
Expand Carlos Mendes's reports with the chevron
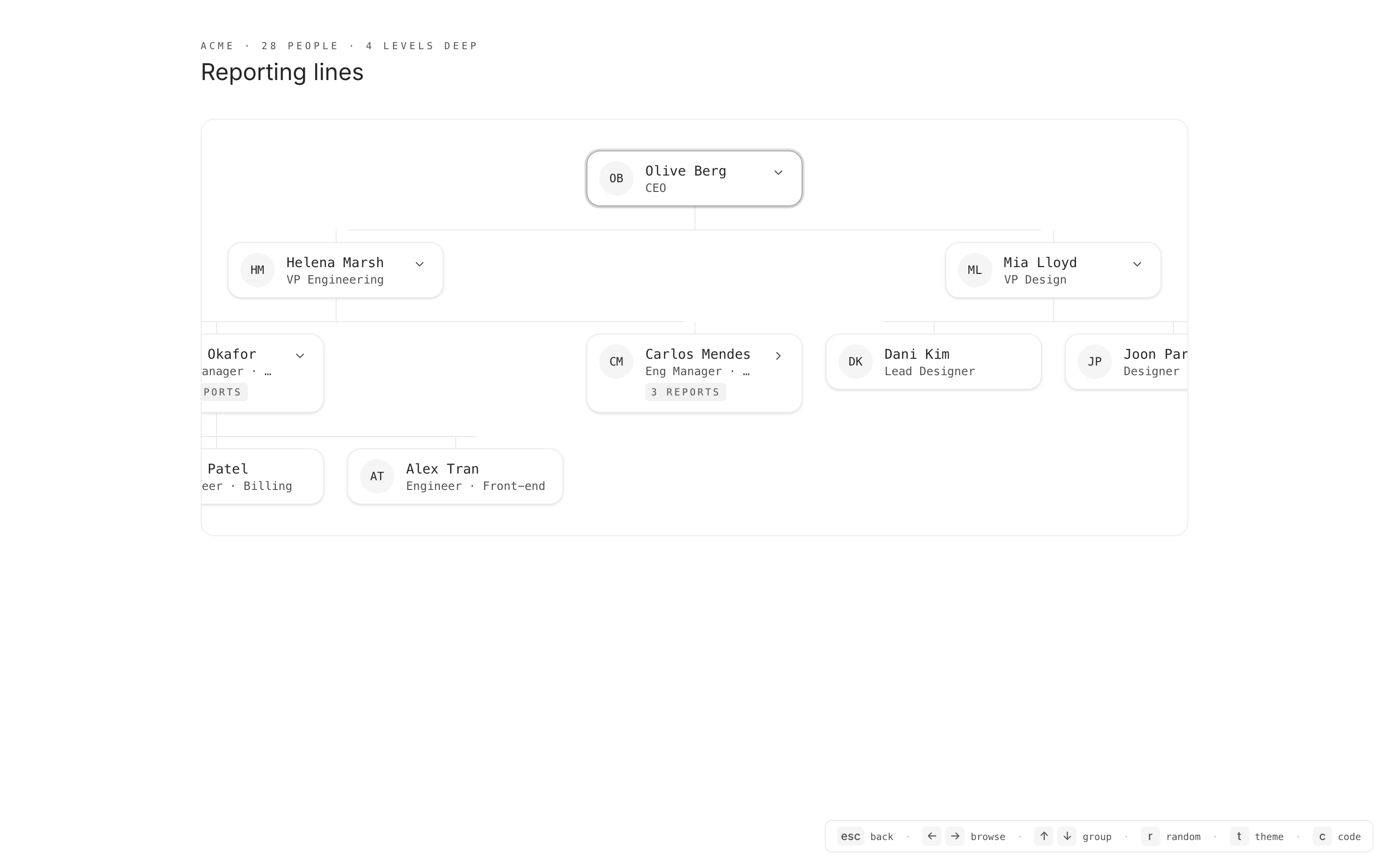click(x=778, y=356)
